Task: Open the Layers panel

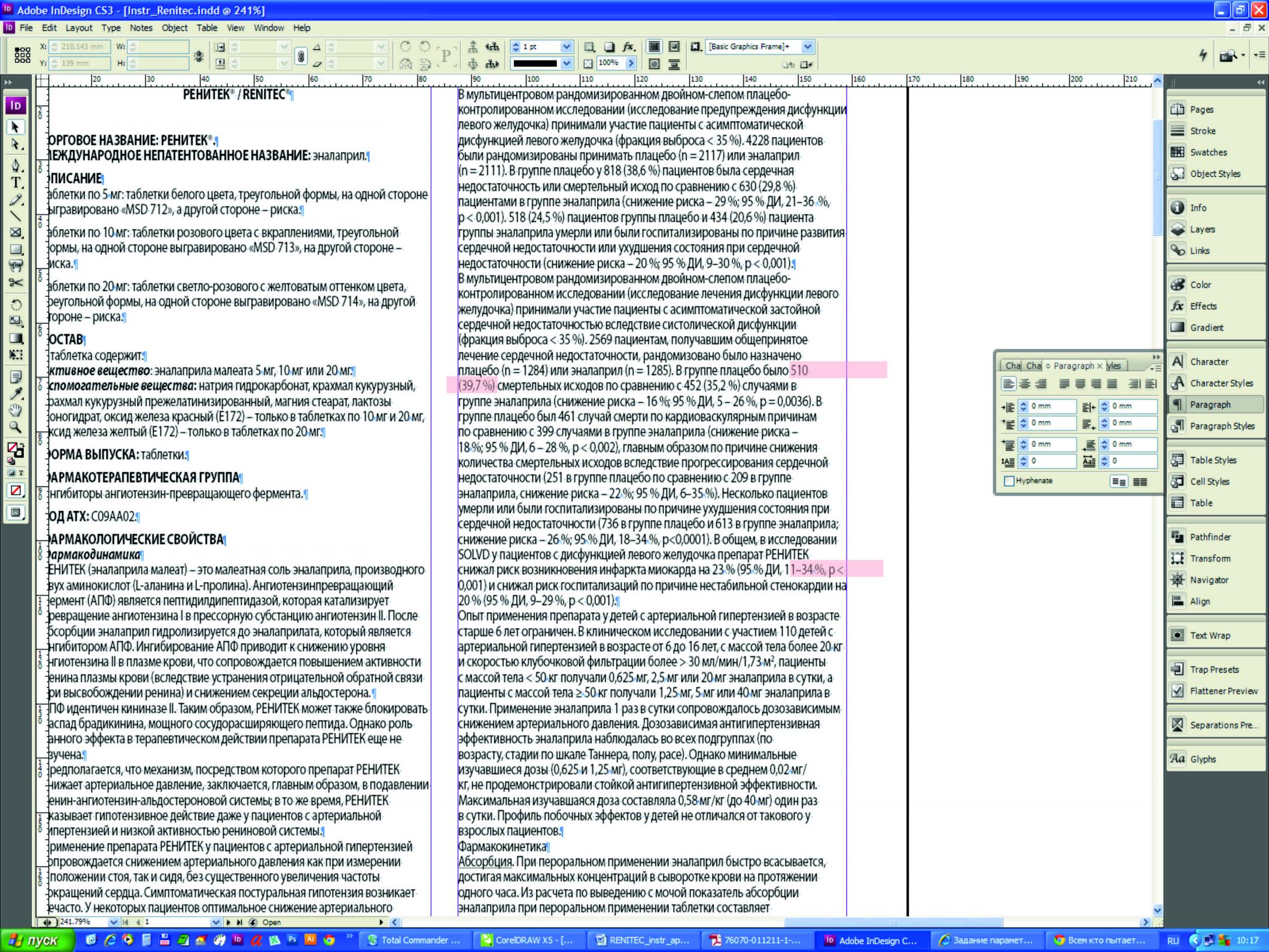Action: [x=1215, y=229]
